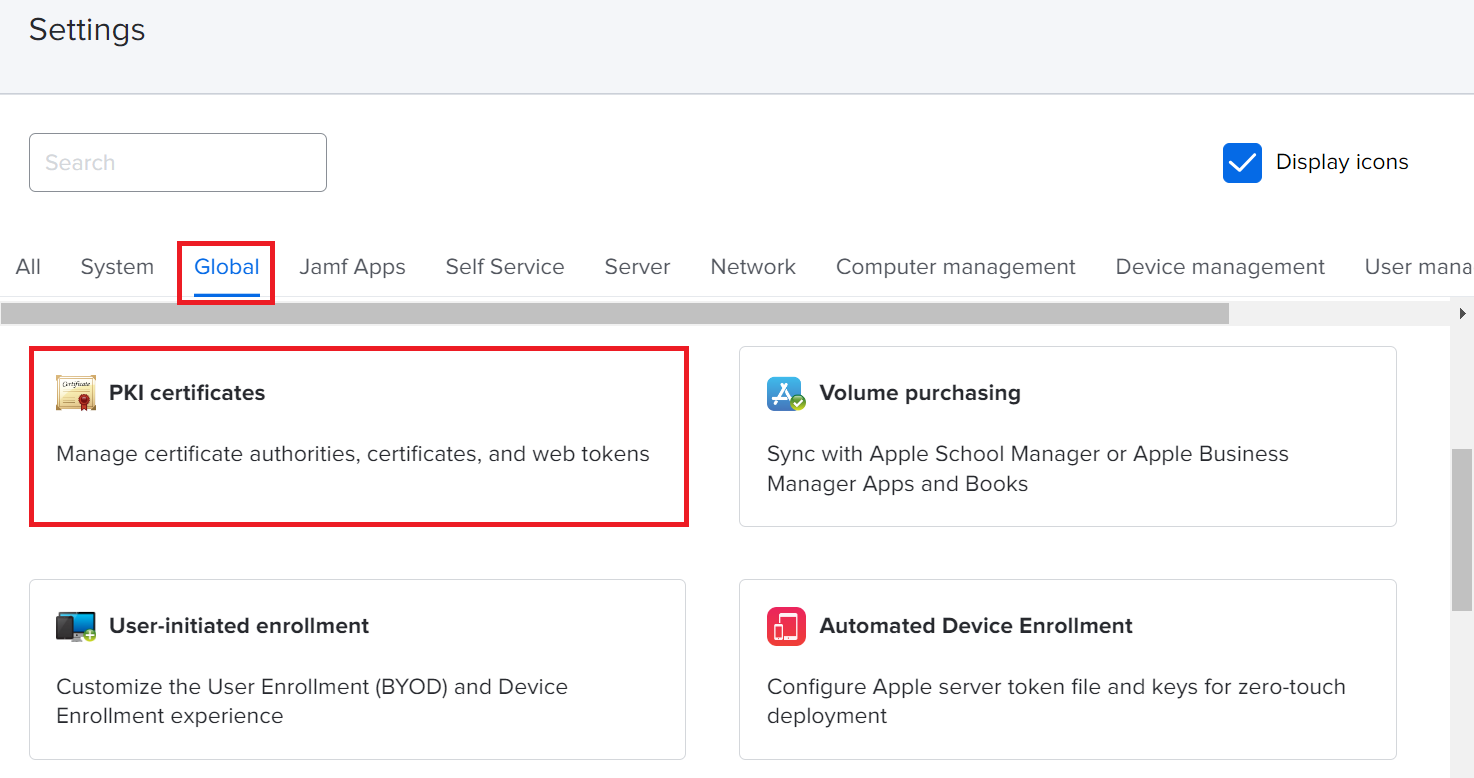Image resolution: width=1474 pixels, height=778 pixels.
Task: Click the Automated Device Enrollment red icon
Action: [x=786, y=626]
